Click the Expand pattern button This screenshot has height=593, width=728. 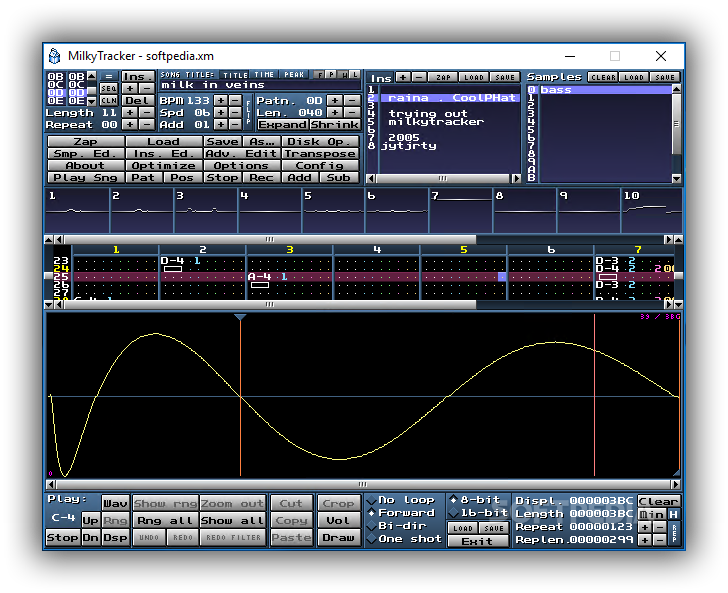click(282, 124)
